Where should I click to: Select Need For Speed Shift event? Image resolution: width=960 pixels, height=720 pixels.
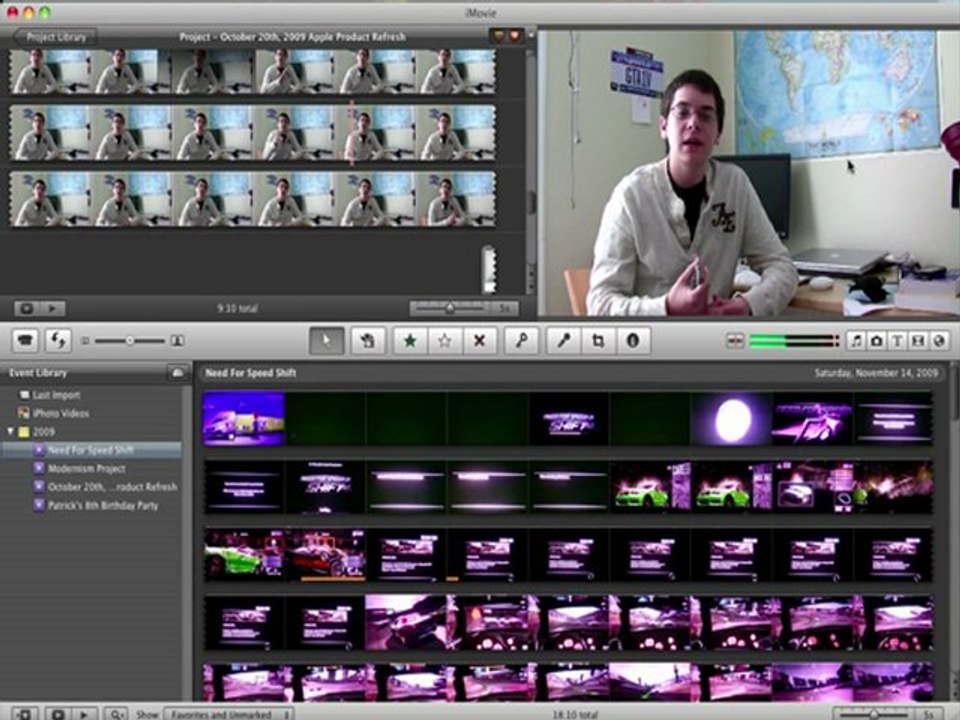coord(91,450)
